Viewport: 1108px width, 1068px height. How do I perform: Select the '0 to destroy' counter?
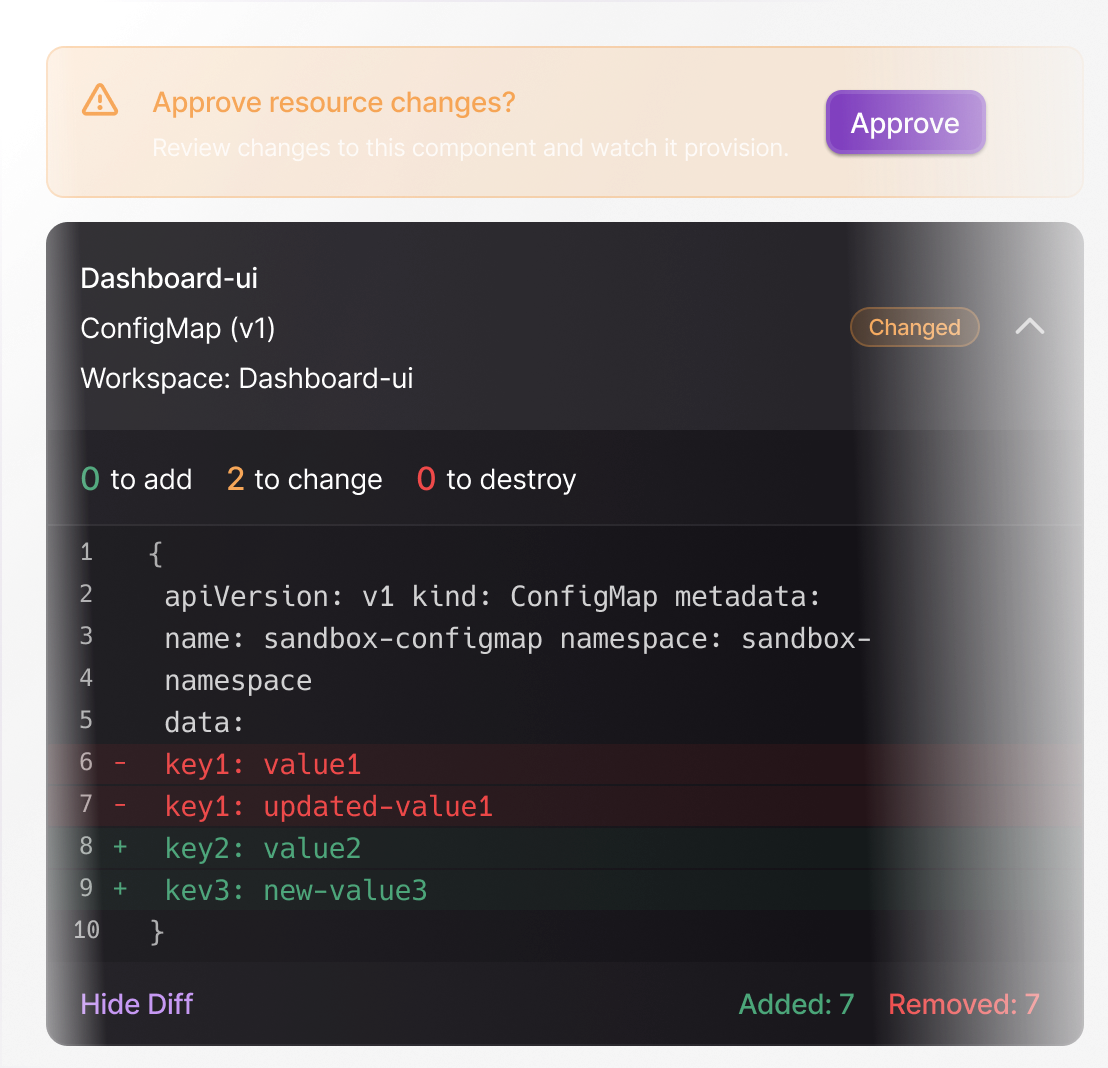pyautogui.click(x=496, y=479)
